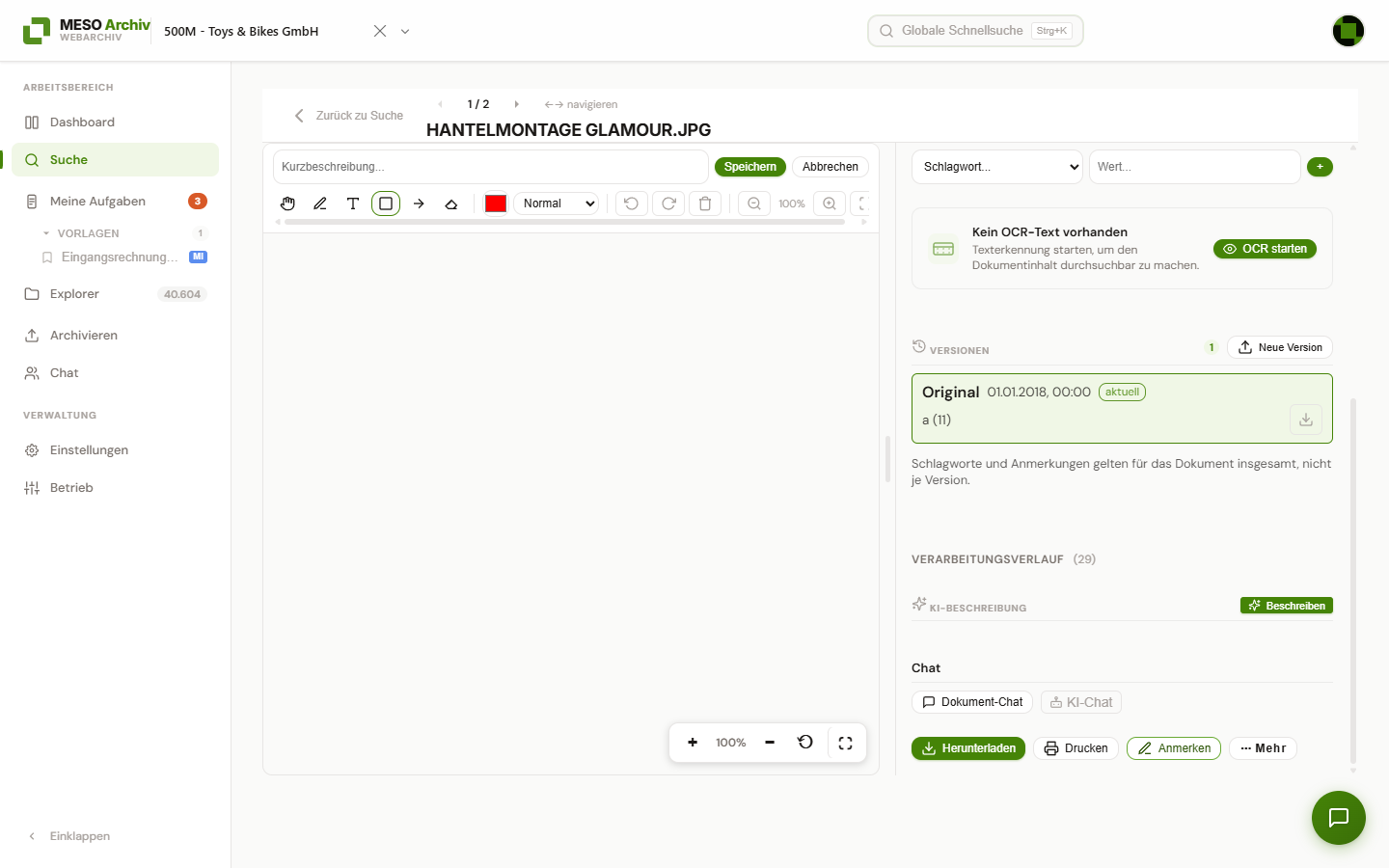1389x868 pixels.
Task: Click the right panel vertical scrollbar
Action: (1353, 579)
